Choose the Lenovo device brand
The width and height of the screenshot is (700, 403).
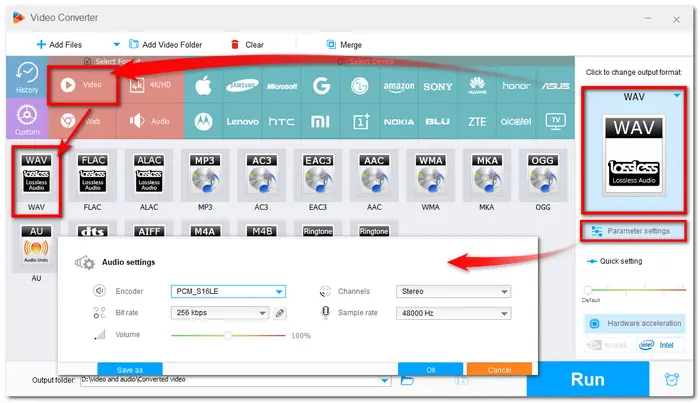(242, 121)
